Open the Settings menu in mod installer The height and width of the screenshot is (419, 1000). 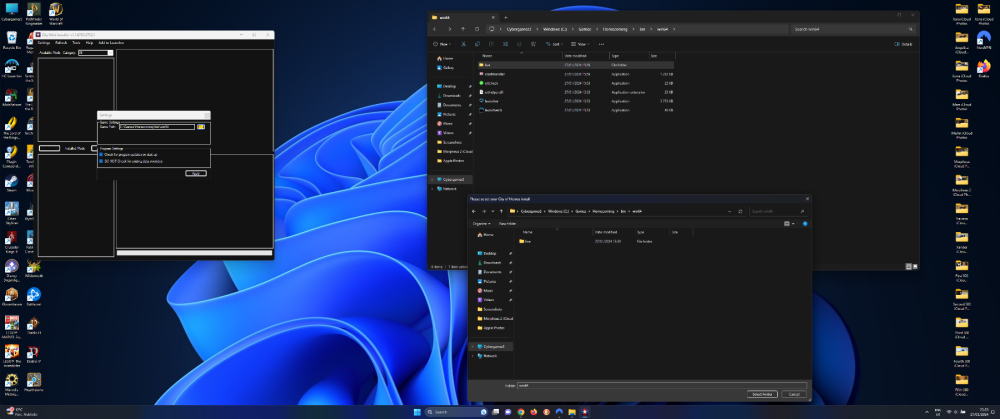(x=44, y=43)
